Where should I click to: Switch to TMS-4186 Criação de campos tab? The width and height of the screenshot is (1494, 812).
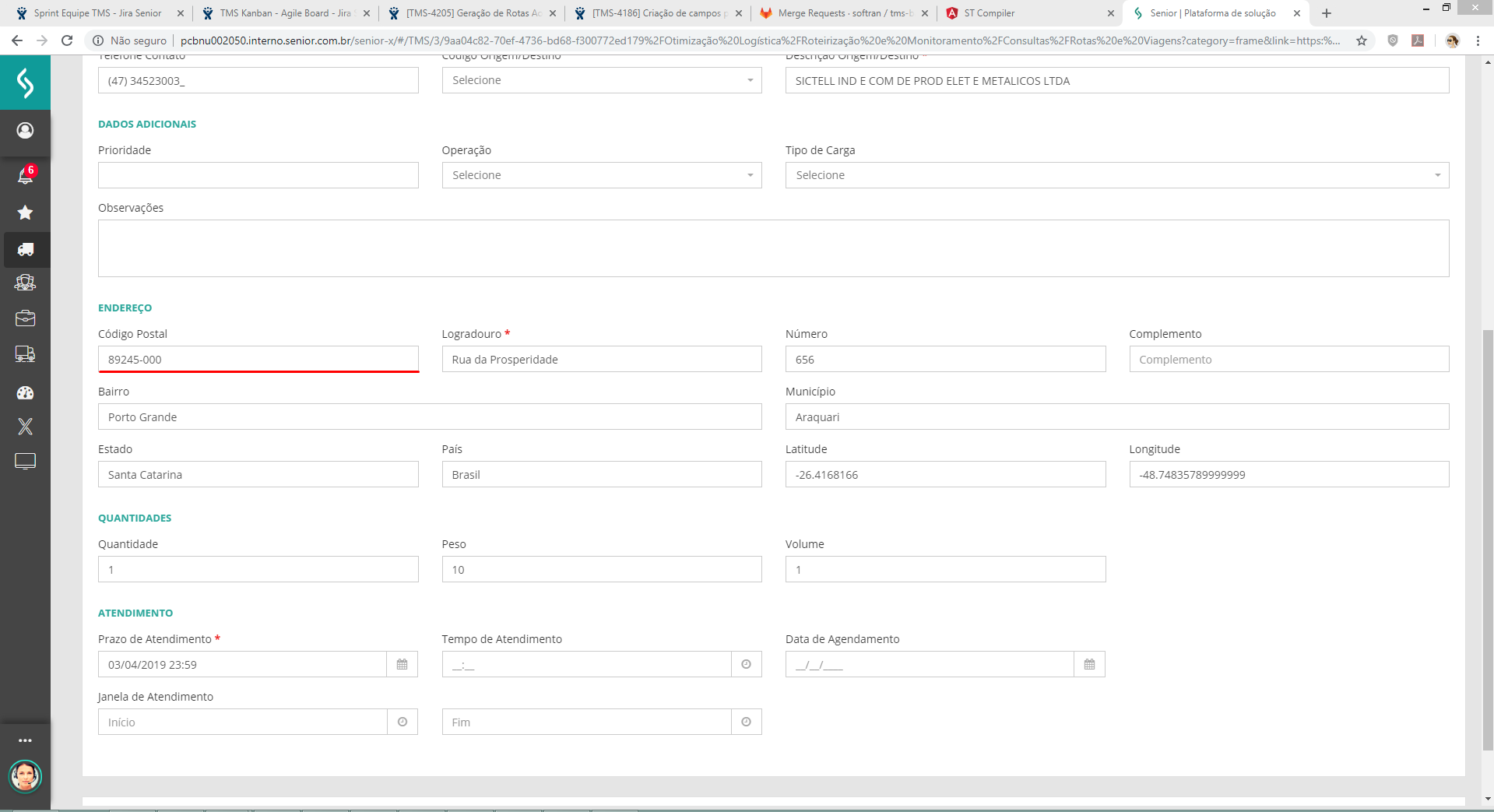click(658, 13)
